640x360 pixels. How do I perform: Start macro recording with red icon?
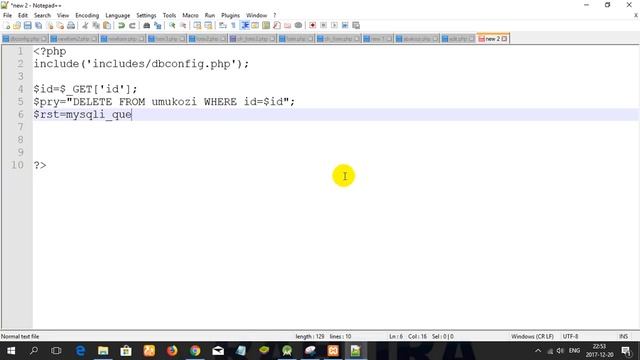(x=312, y=25)
